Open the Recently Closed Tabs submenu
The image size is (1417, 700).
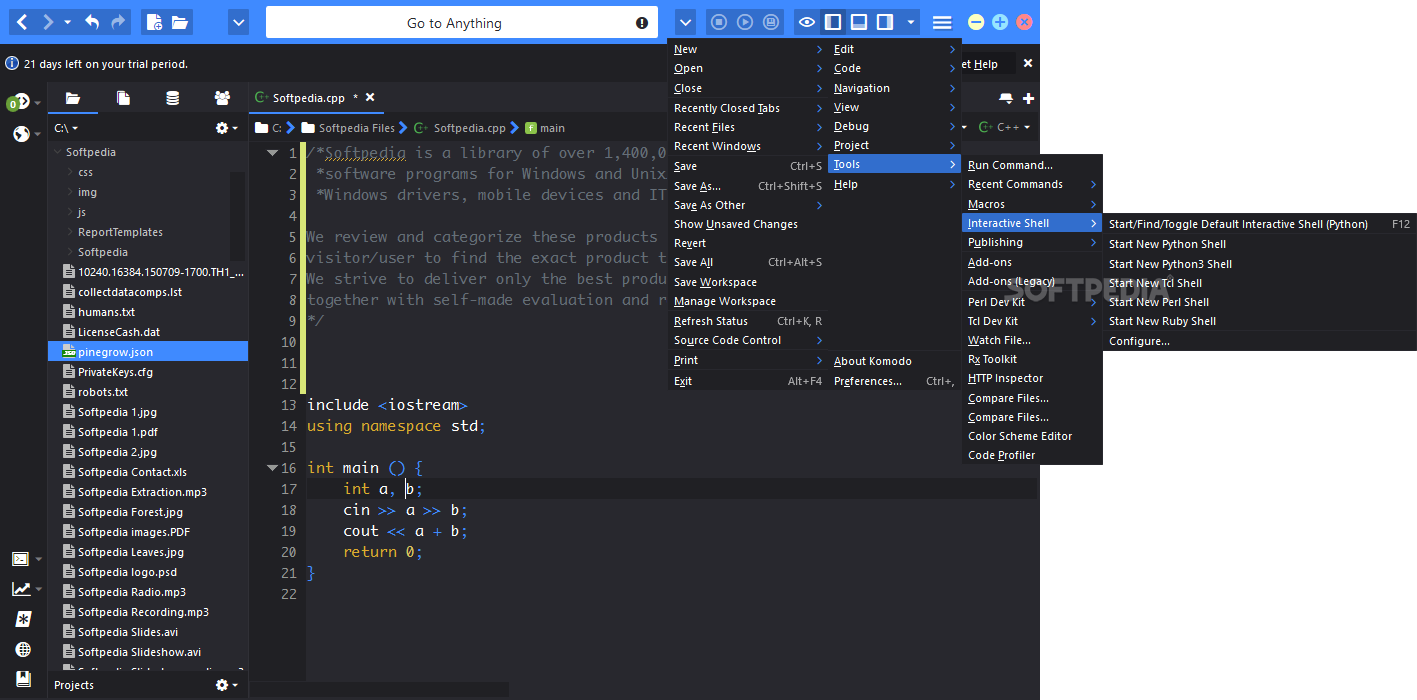click(x=747, y=108)
